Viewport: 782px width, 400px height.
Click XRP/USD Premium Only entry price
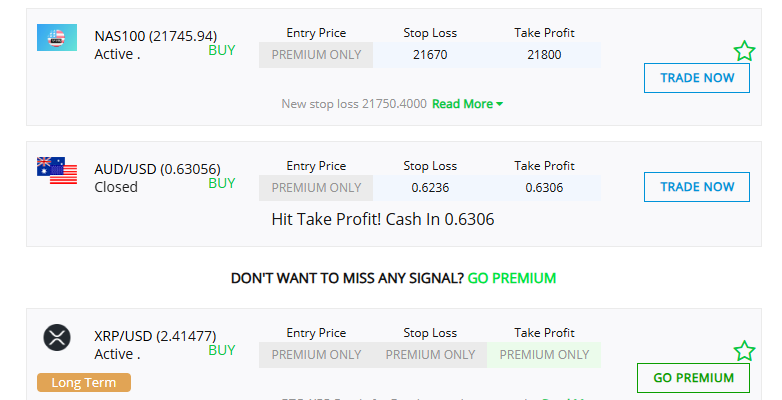pyautogui.click(x=316, y=355)
